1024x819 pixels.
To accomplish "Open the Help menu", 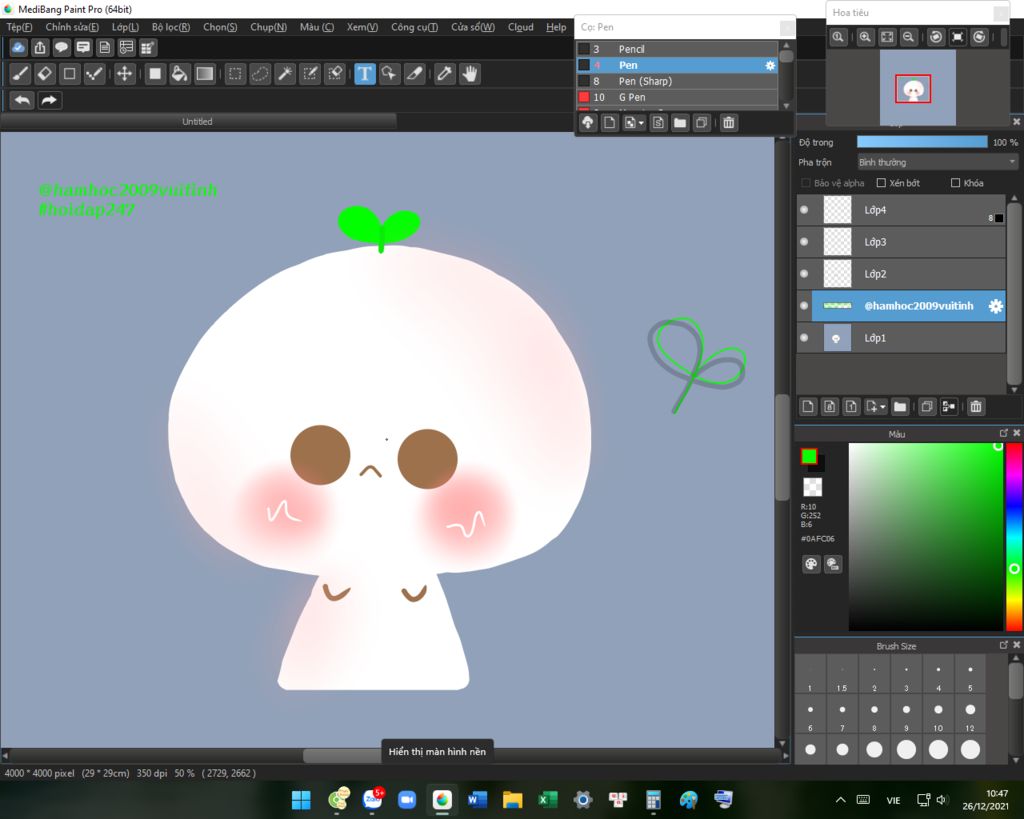I will [556, 27].
